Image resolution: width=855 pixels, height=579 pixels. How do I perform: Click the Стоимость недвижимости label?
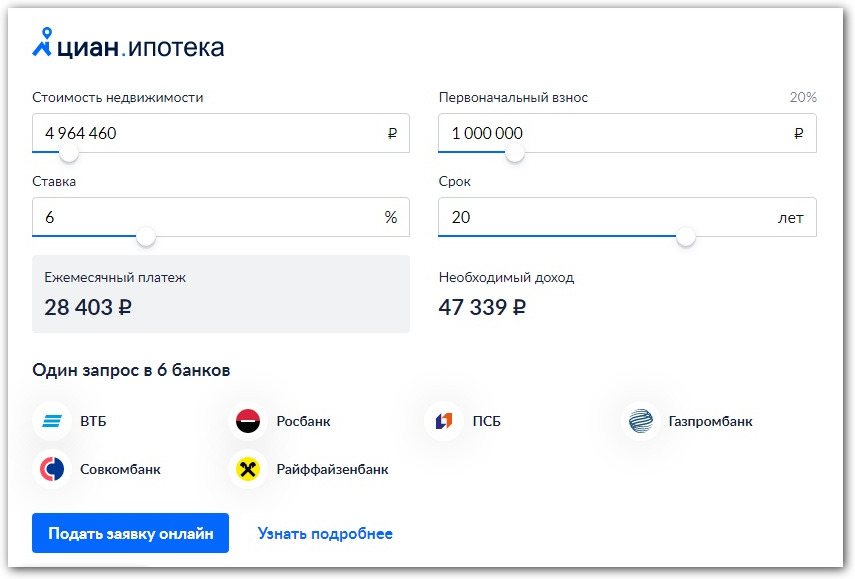[x=118, y=98]
